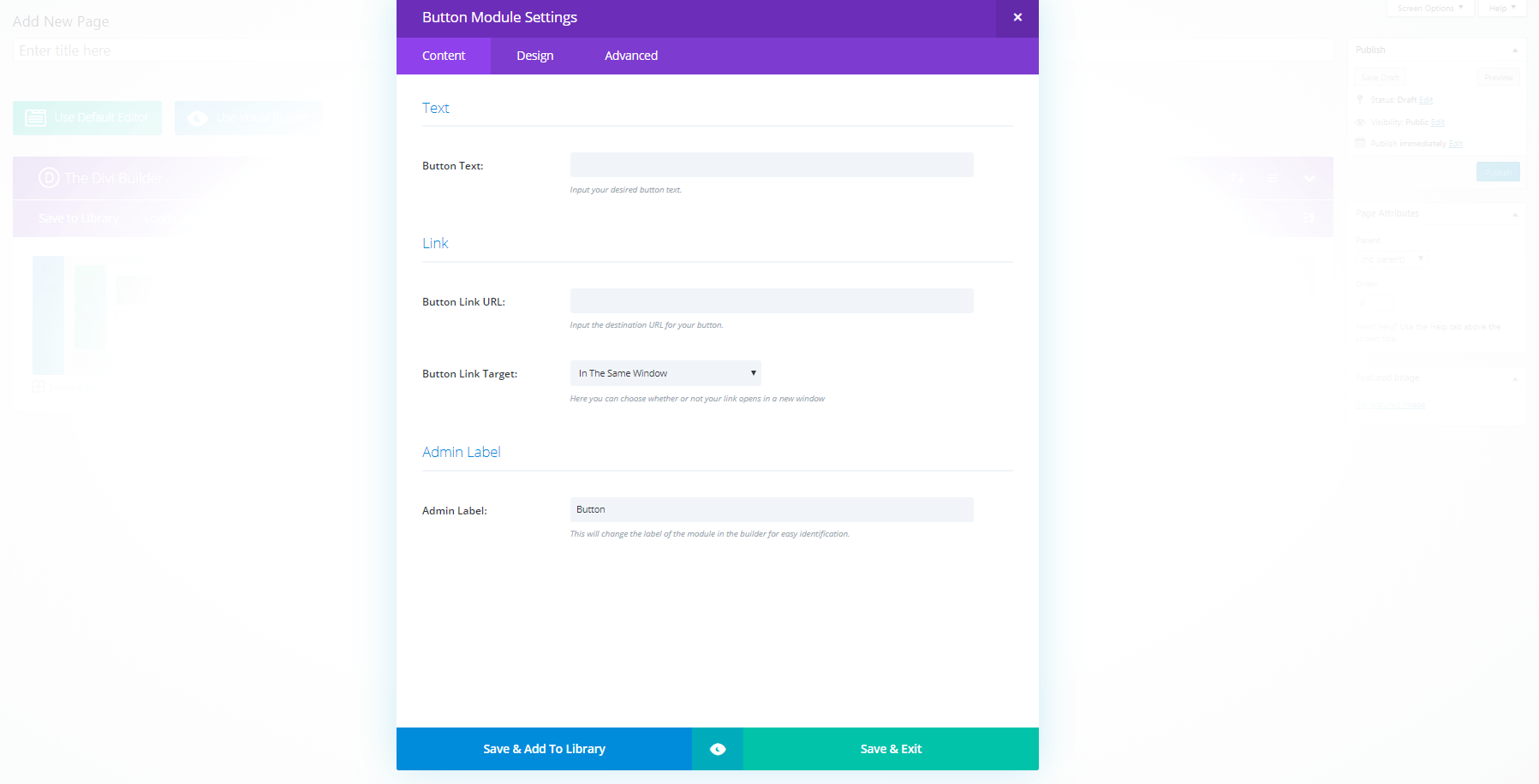Open the Set featured image link
Image resolution: width=1539 pixels, height=784 pixels.
pyautogui.click(x=1390, y=402)
